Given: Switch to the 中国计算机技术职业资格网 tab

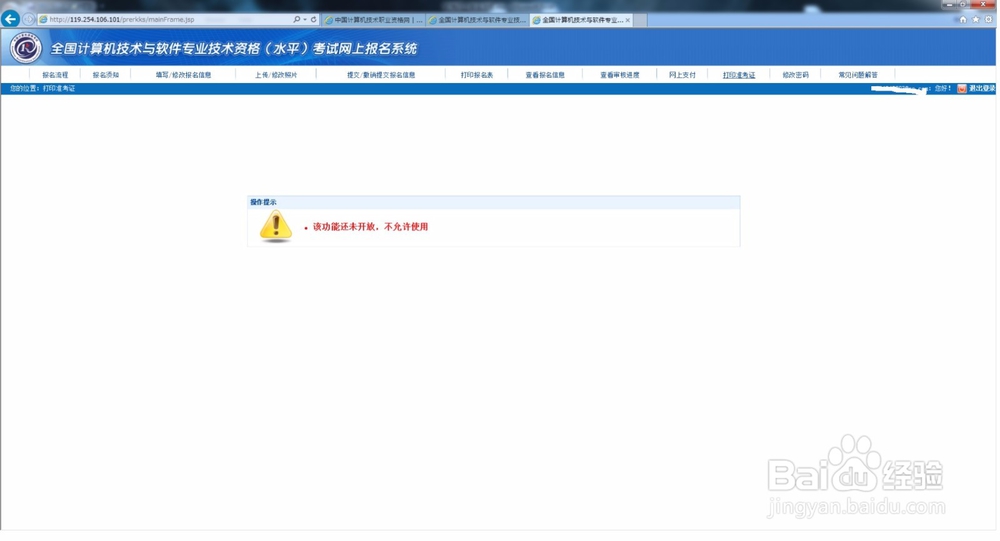Looking at the screenshot, I should pyautogui.click(x=374, y=20).
